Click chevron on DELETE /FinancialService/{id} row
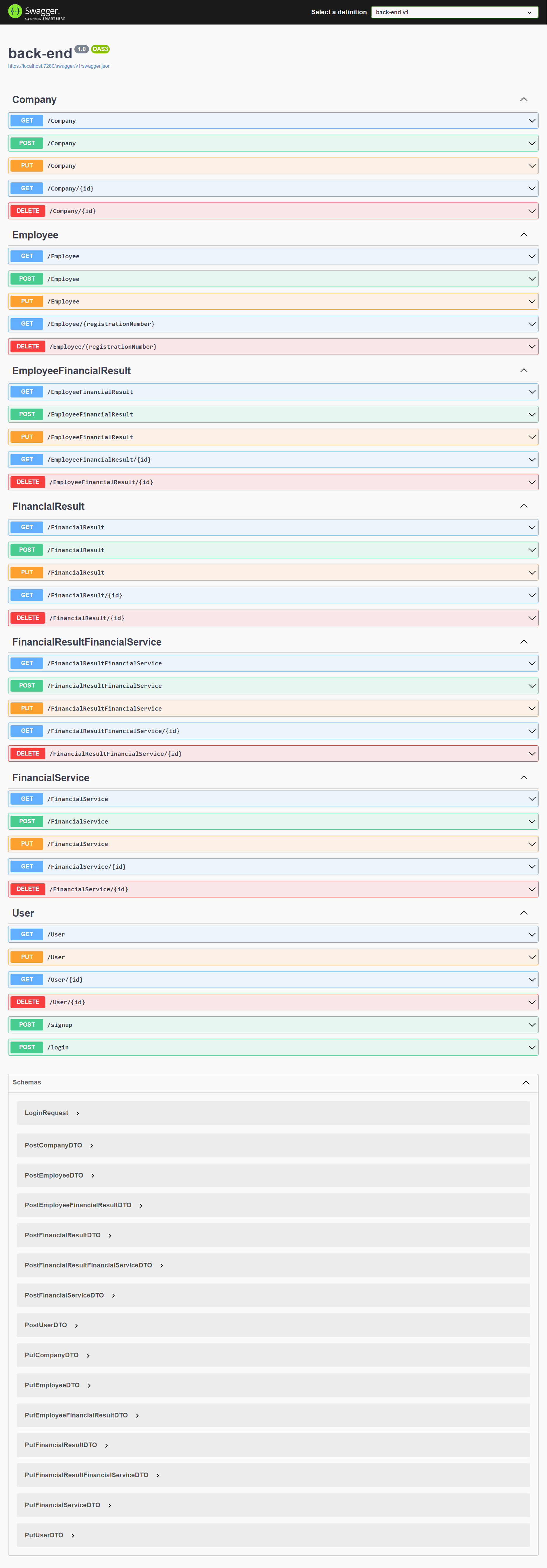Image resolution: width=547 pixels, height=1568 pixels. coord(532,889)
